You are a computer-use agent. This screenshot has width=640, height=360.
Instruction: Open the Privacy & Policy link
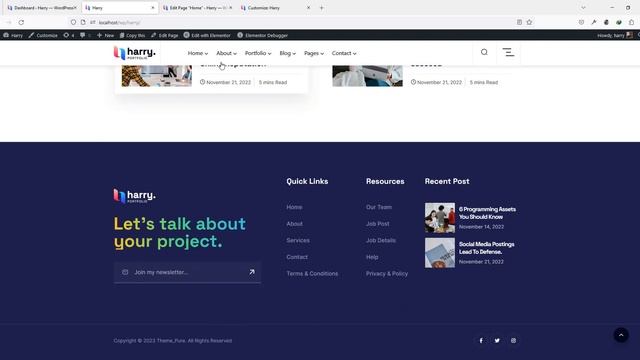click(x=387, y=273)
